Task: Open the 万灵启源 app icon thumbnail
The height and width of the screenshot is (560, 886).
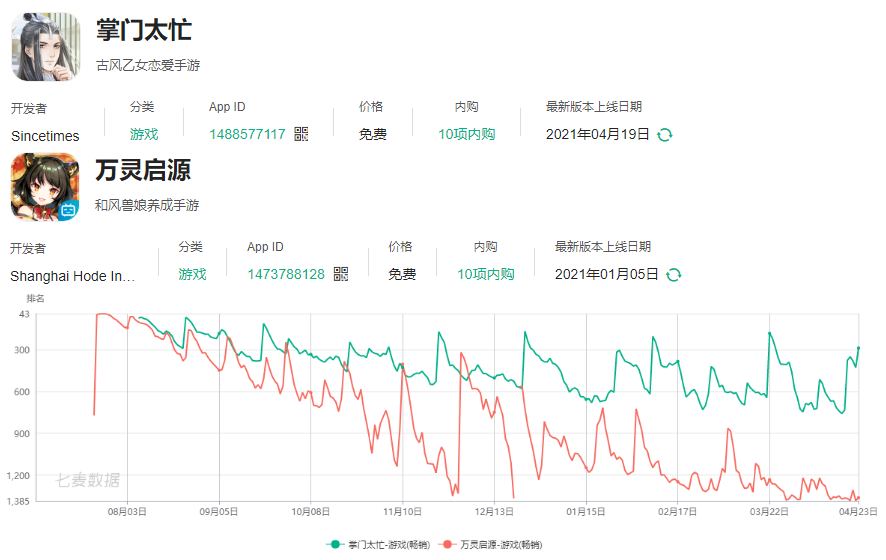Action: (x=45, y=187)
